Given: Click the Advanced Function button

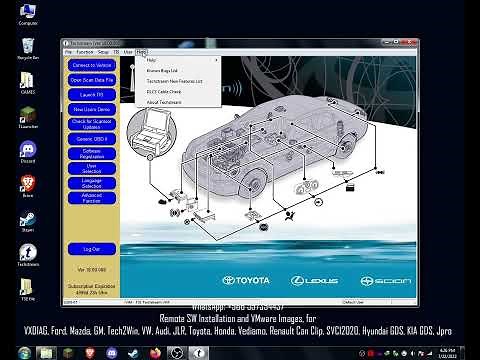Looking at the screenshot, I should click(92, 198).
